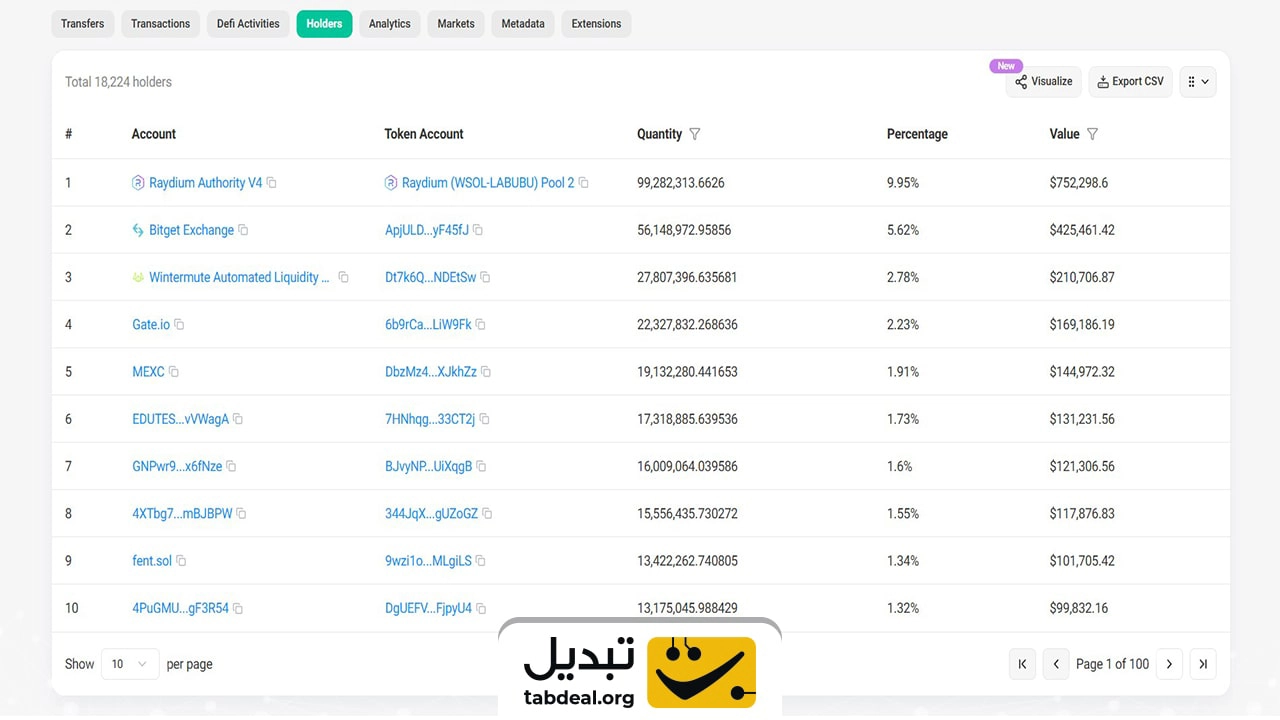The image size is (1280, 720).
Task: Copy the Raydium (WSOL-LABUBU) Pool 2 token account
Action: [x=583, y=183]
